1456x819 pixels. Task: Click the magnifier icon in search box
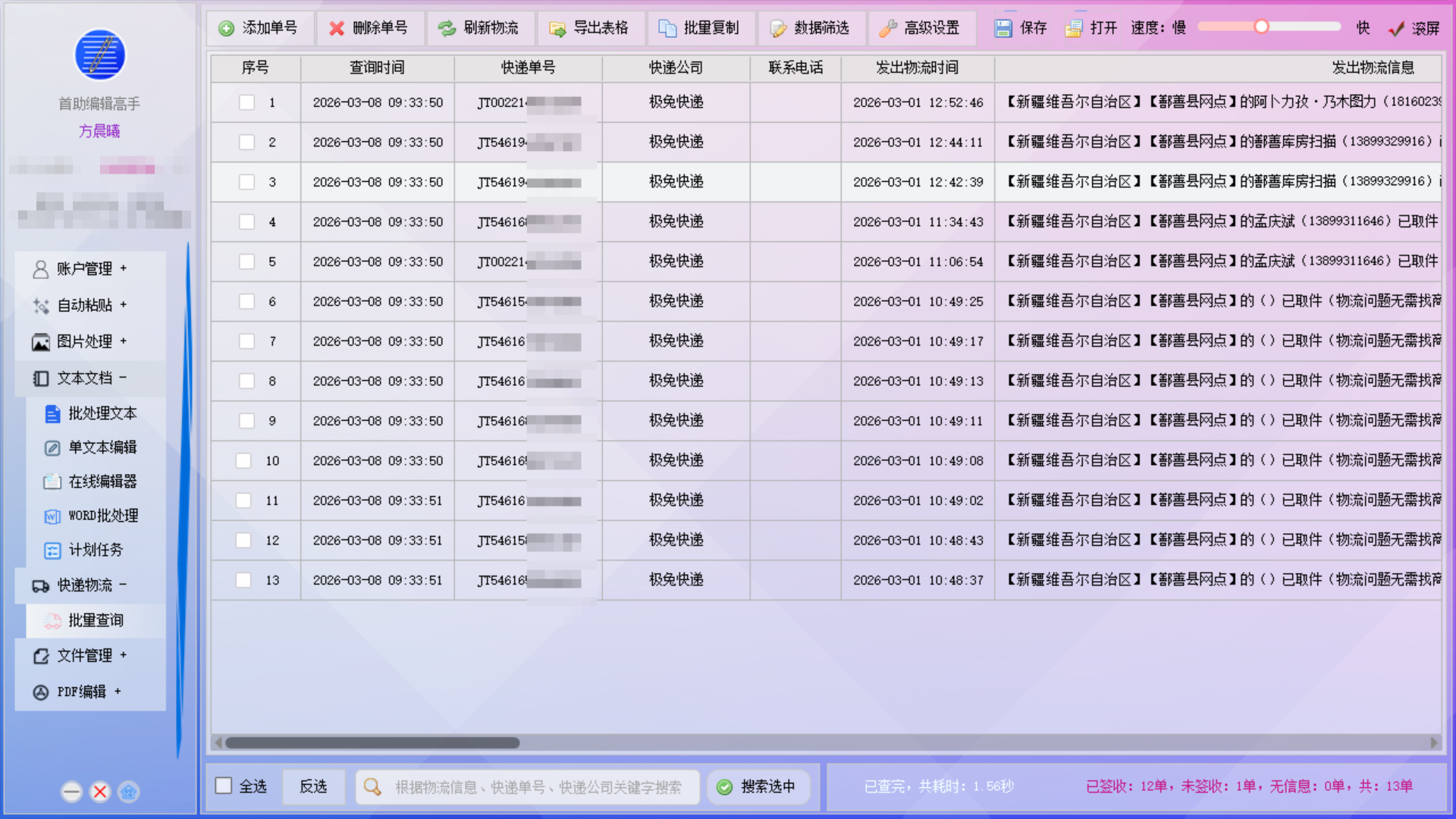pyautogui.click(x=372, y=786)
